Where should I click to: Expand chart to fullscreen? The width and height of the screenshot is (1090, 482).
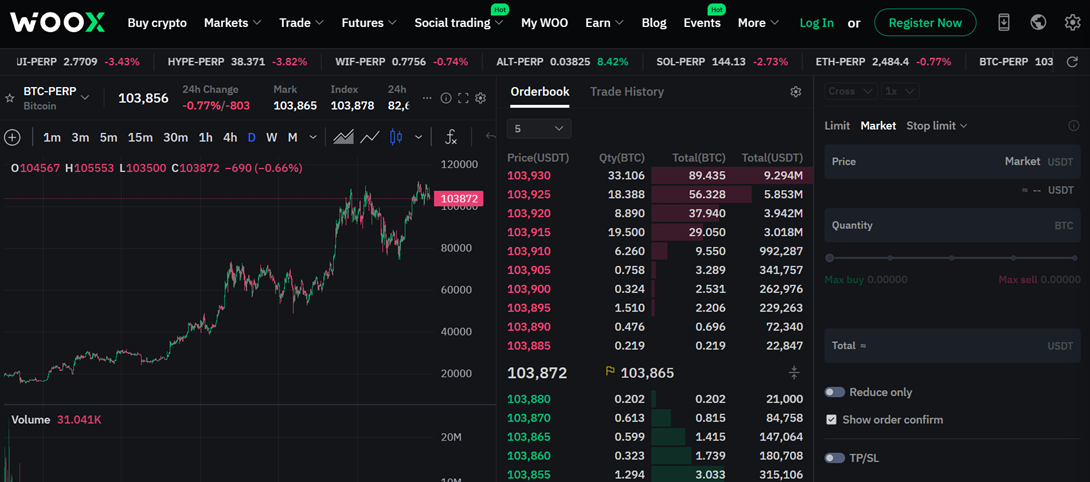point(463,98)
